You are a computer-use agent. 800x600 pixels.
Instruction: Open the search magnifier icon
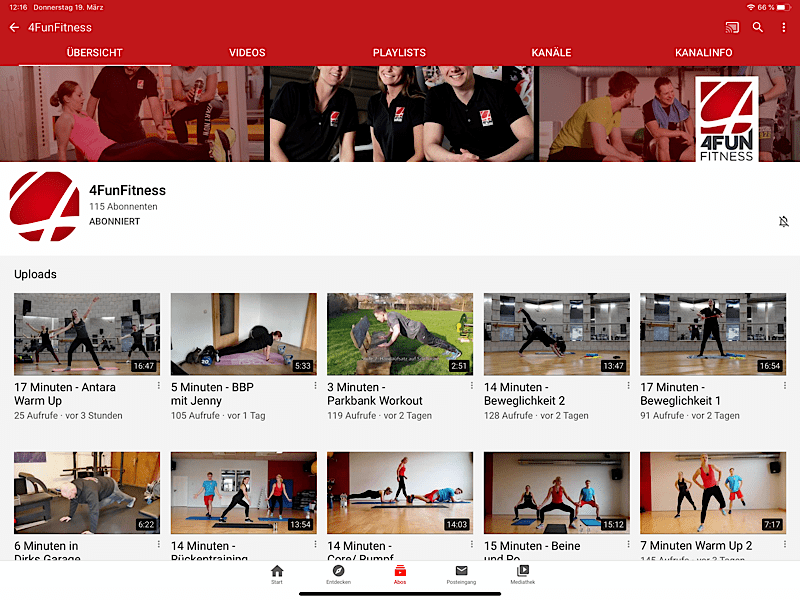(x=758, y=27)
